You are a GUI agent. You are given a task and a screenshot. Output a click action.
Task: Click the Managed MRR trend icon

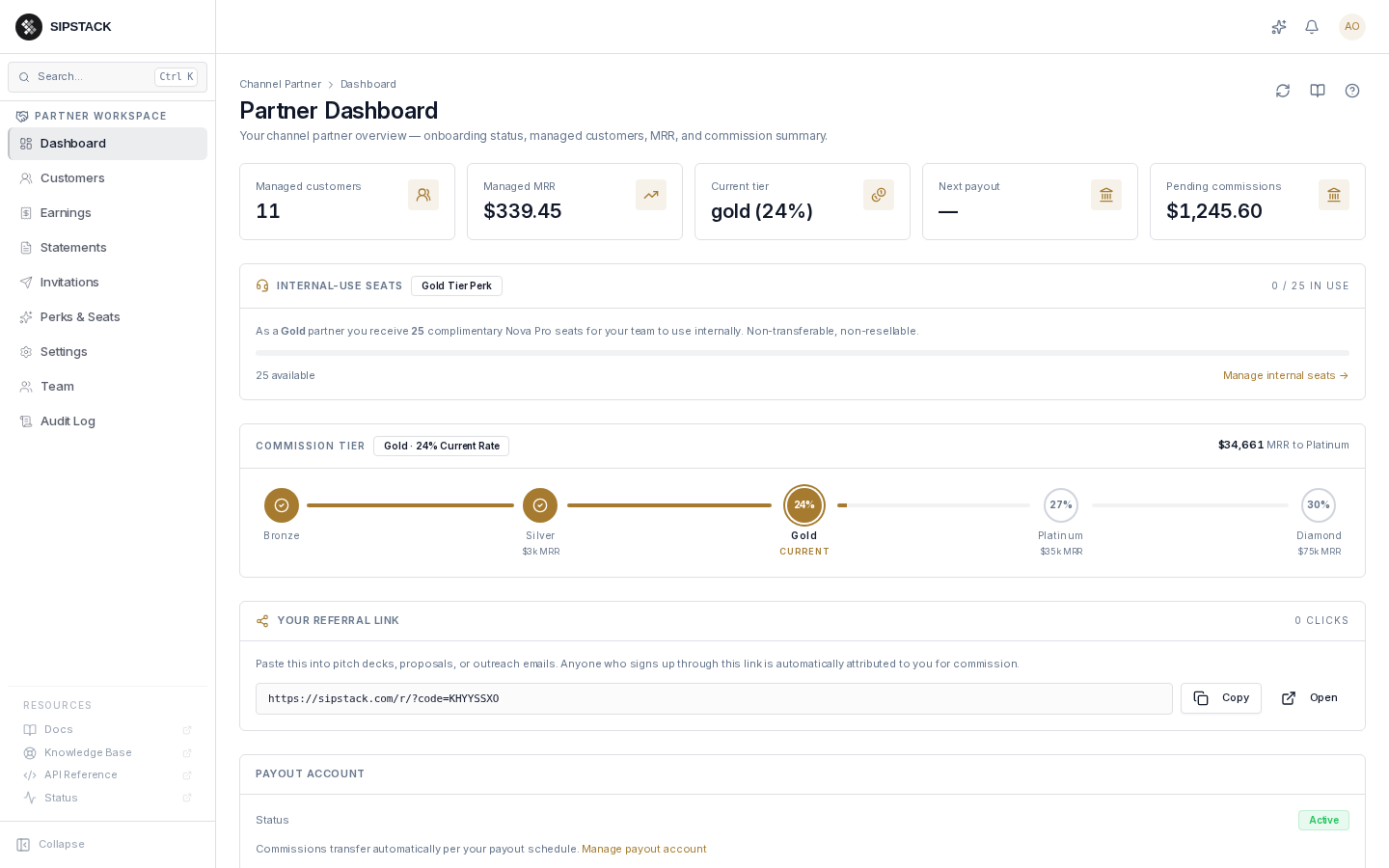tap(651, 195)
